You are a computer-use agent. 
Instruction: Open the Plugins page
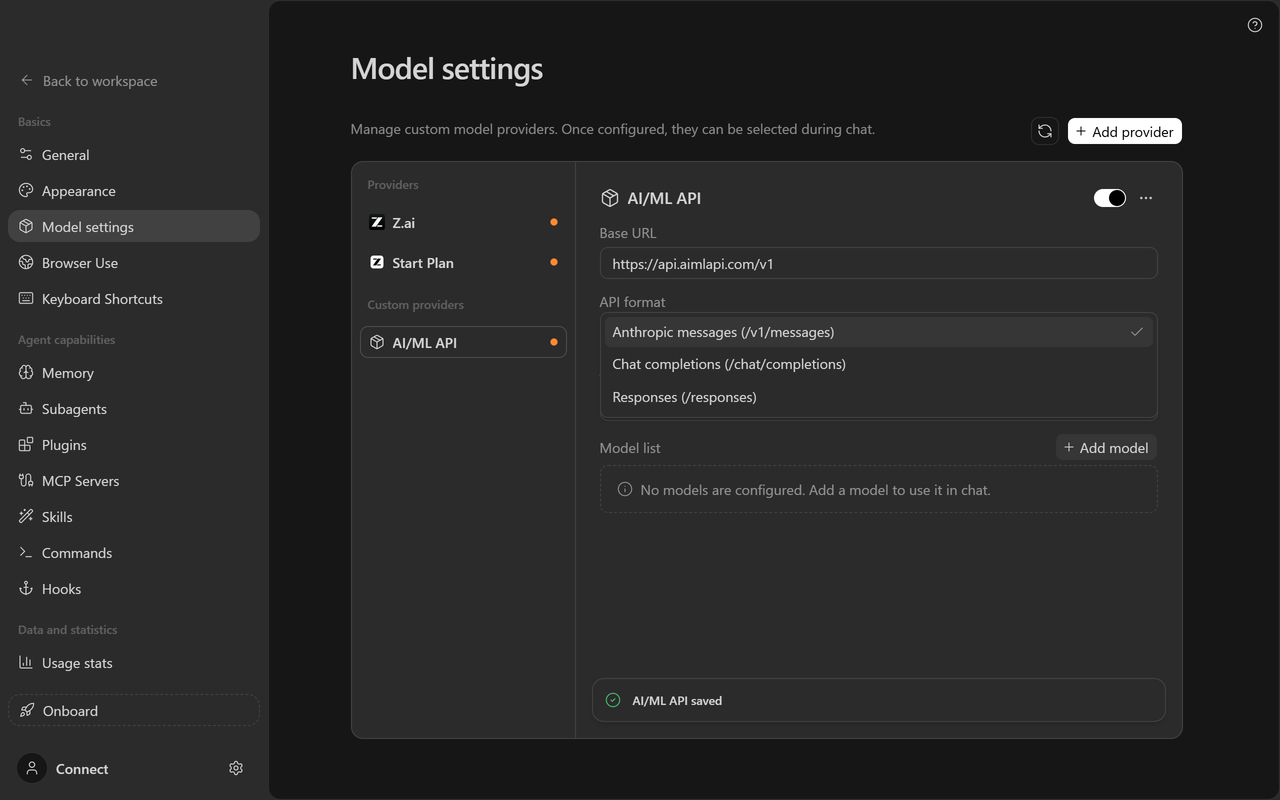tap(134, 445)
